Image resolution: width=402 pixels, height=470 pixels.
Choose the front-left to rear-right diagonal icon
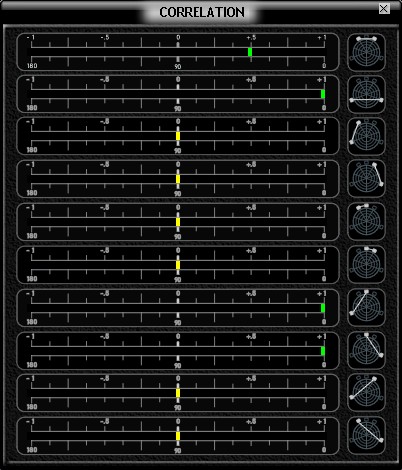tap(366, 435)
